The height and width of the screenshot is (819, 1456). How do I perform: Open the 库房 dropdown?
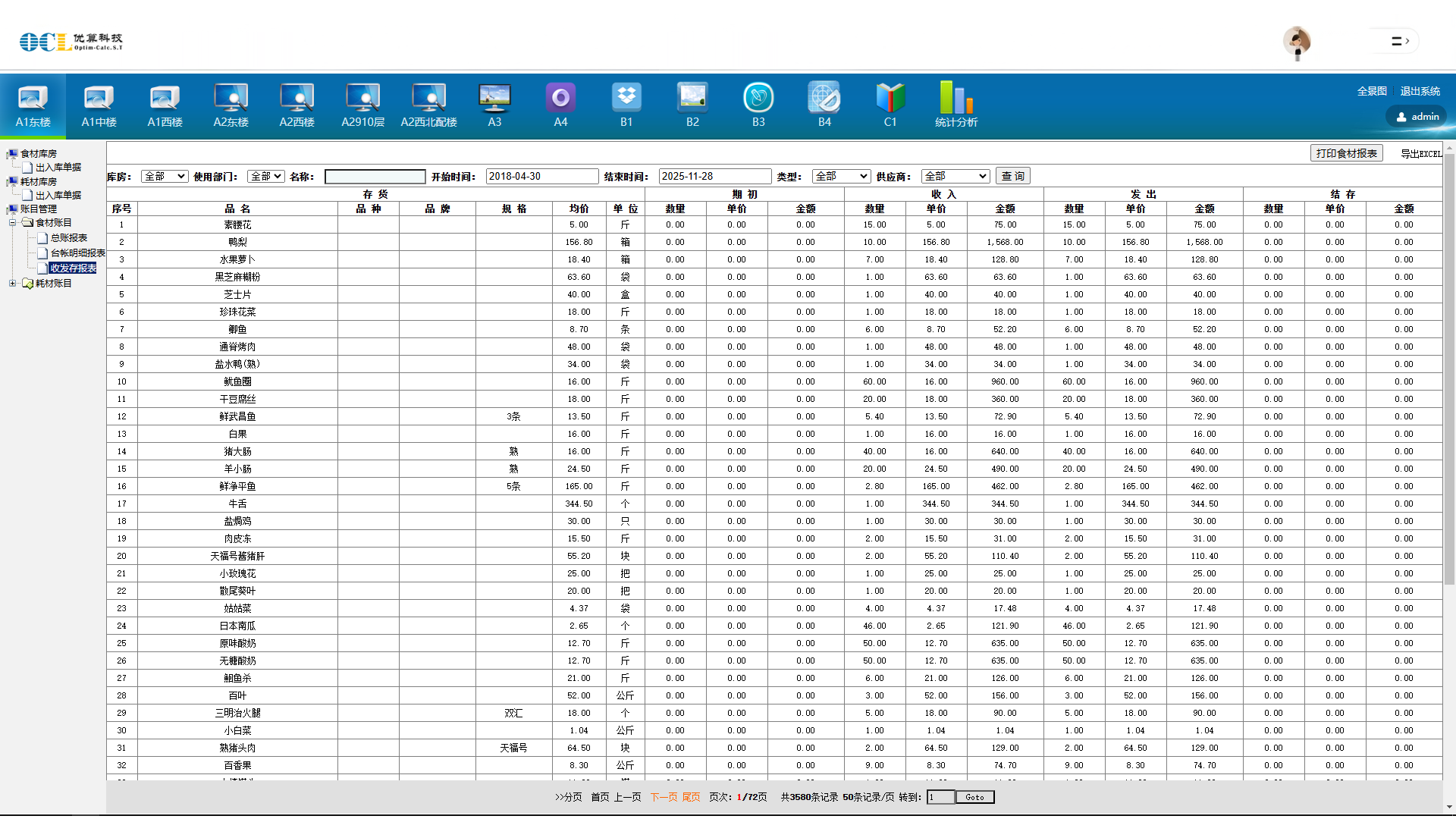coord(165,177)
